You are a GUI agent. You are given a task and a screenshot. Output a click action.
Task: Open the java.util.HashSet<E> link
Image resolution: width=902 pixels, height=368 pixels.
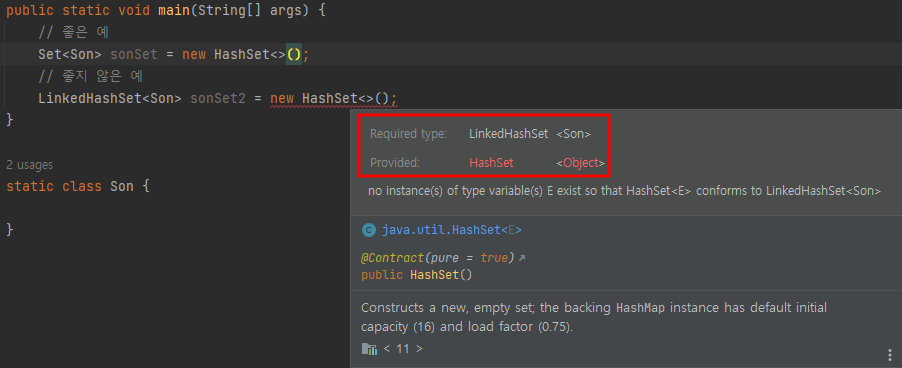click(x=452, y=231)
